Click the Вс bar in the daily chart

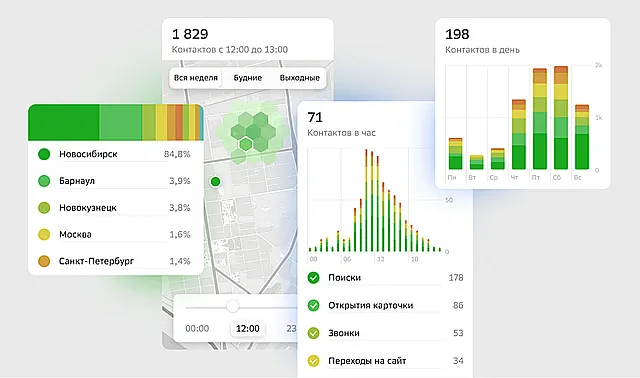click(x=582, y=137)
